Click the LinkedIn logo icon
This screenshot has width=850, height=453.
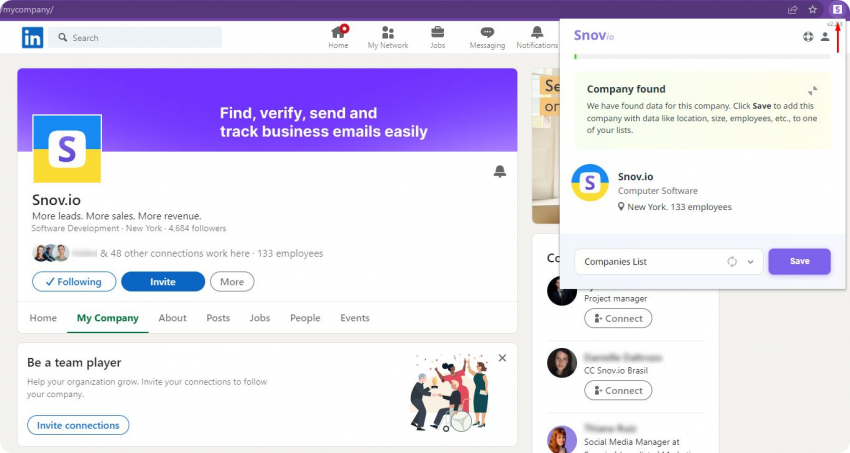pyautogui.click(x=33, y=38)
